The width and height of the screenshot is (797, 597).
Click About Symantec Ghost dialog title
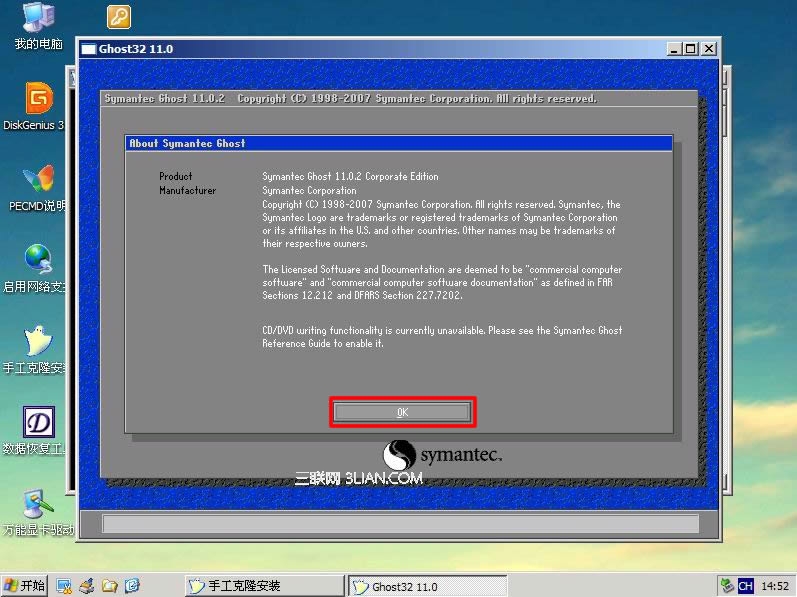(x=187, y=143)
